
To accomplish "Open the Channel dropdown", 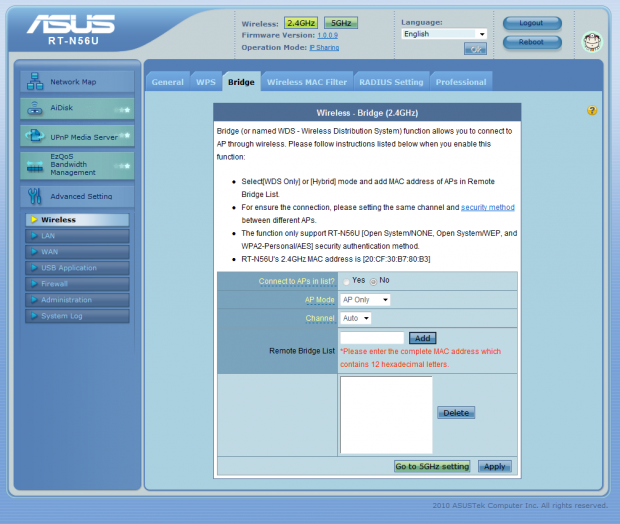I will [x=355, y=318].
